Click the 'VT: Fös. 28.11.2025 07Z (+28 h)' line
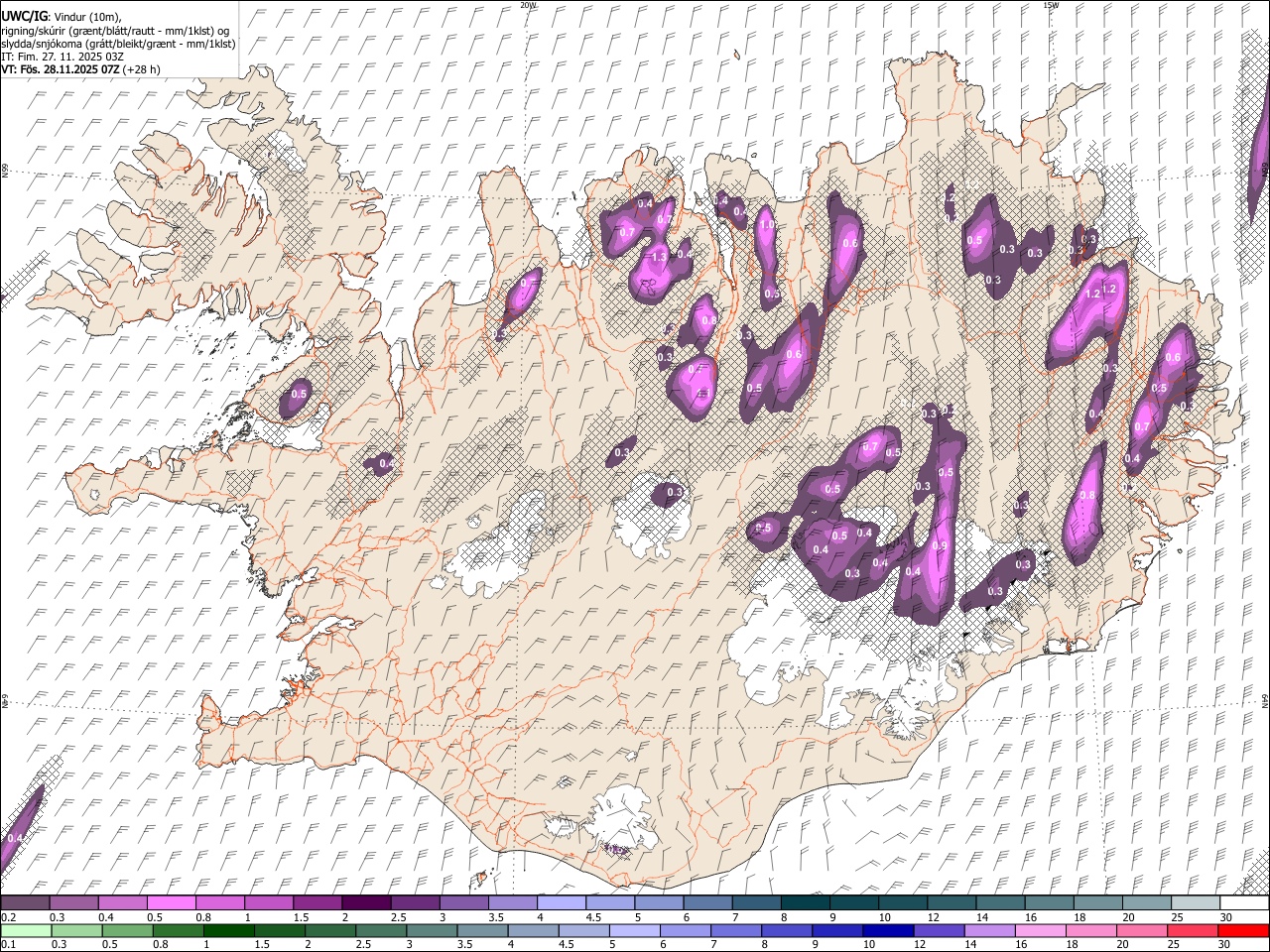Viewport: 1270px width, 952px height. (80, 69)
